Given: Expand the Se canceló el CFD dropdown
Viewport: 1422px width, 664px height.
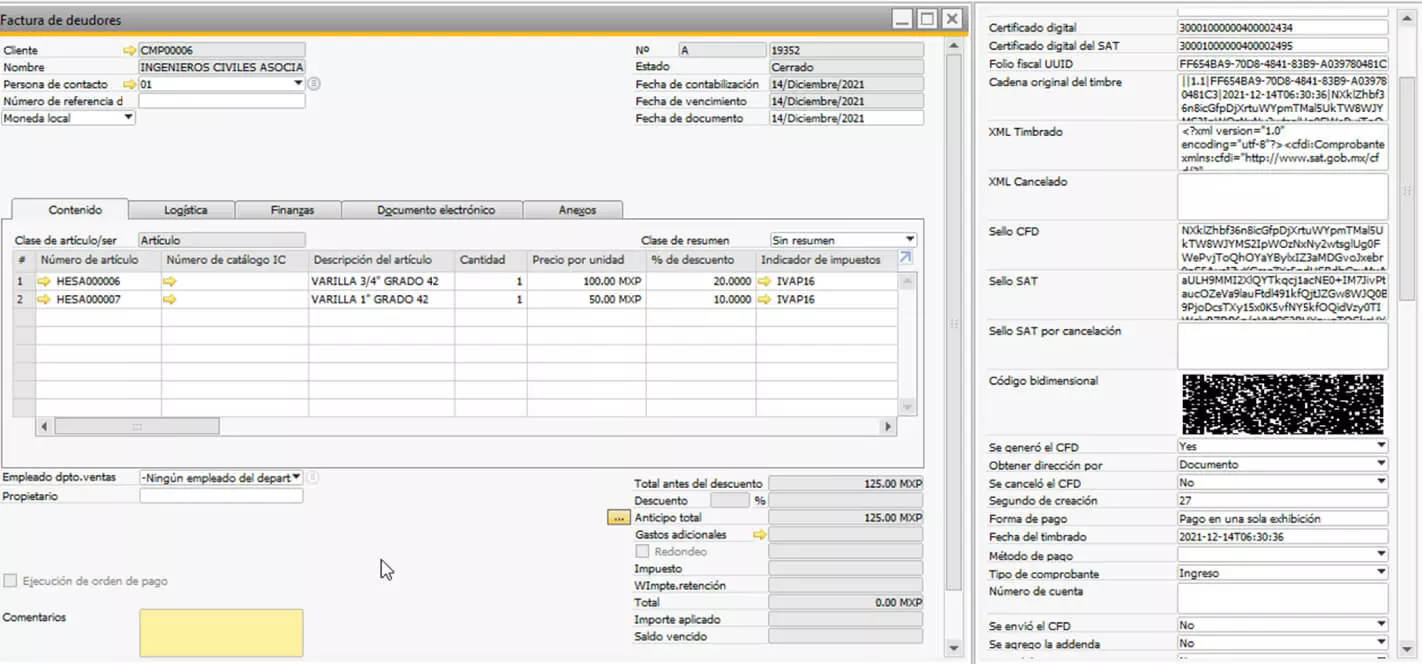Looking at the screenshot, I should coord(1381,483).
